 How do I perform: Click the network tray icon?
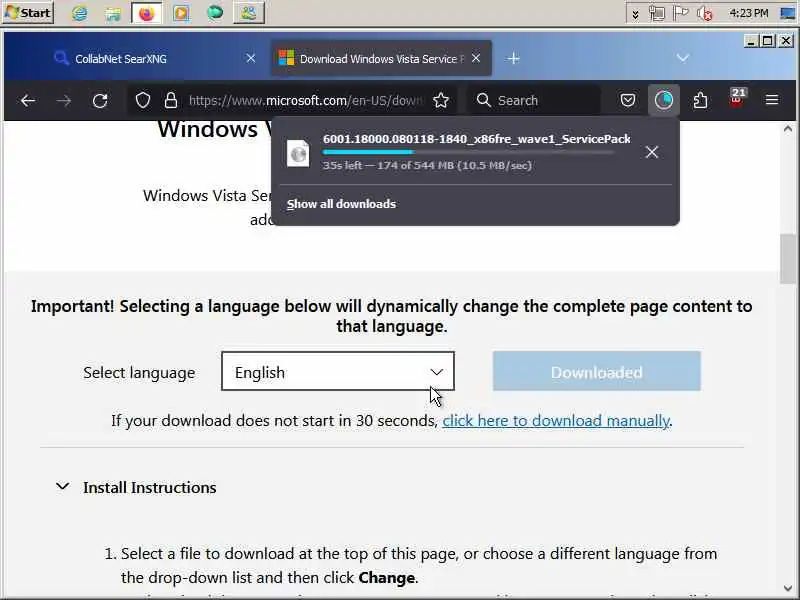click(x=657, y=13)
